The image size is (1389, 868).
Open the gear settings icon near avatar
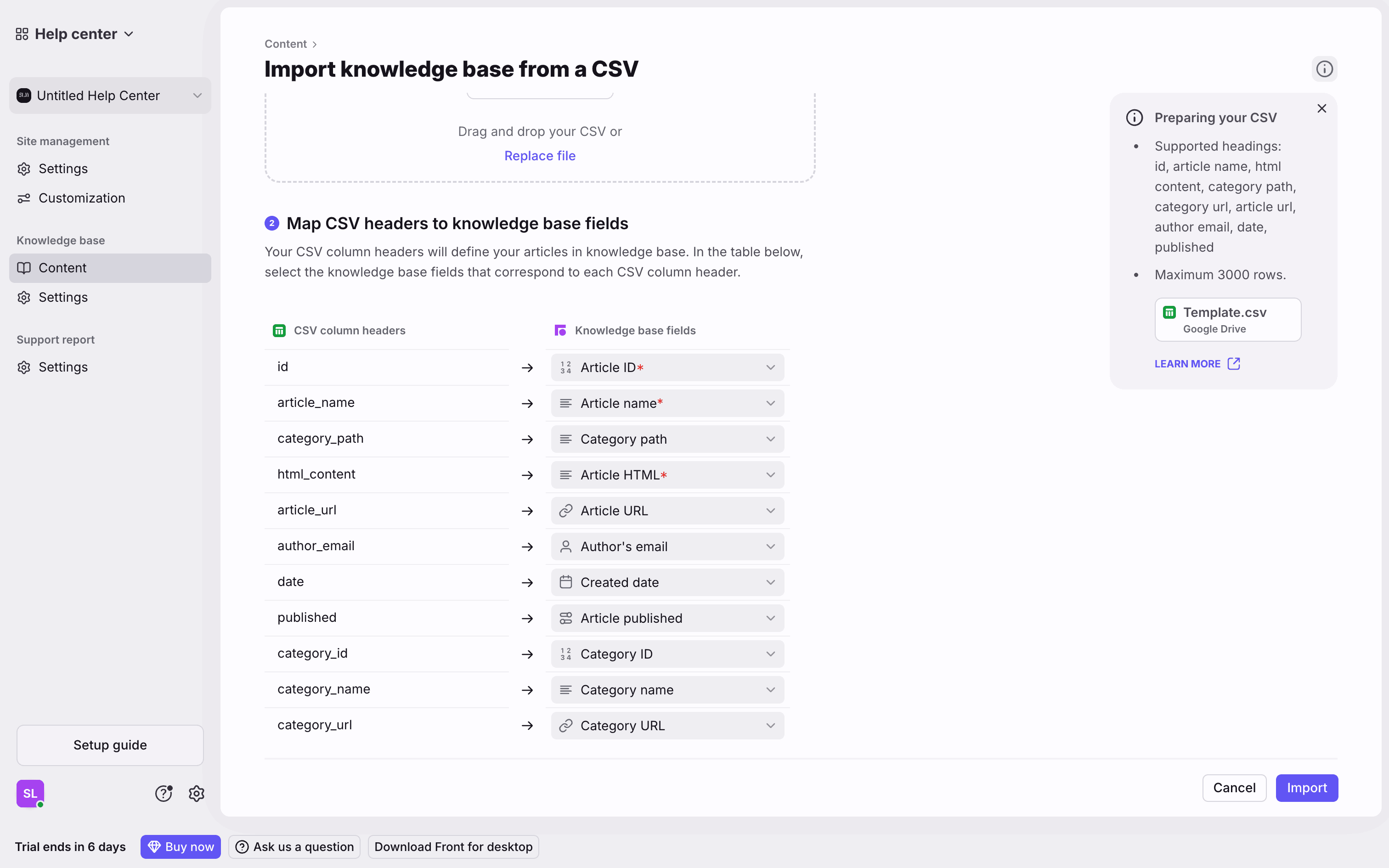pos(196,794)
